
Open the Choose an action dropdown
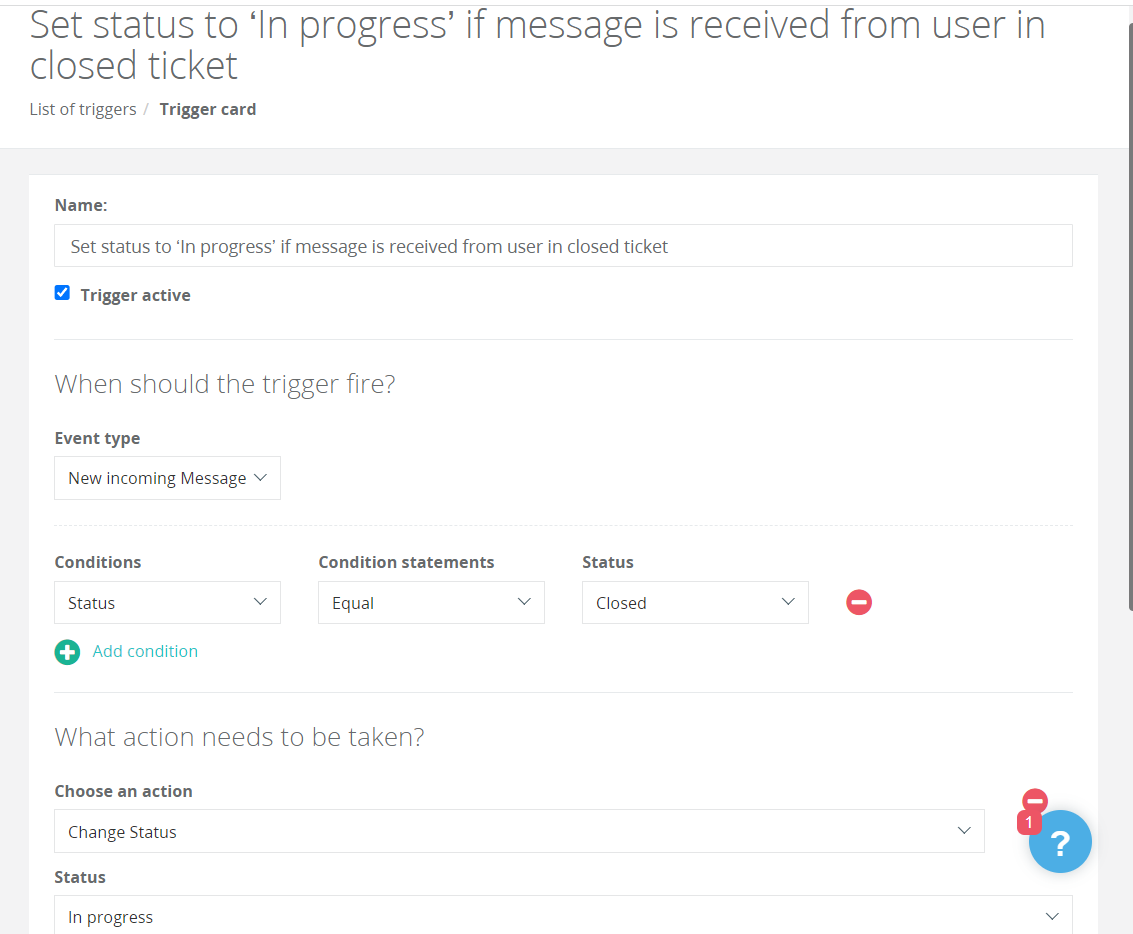[x=519, y=831]
